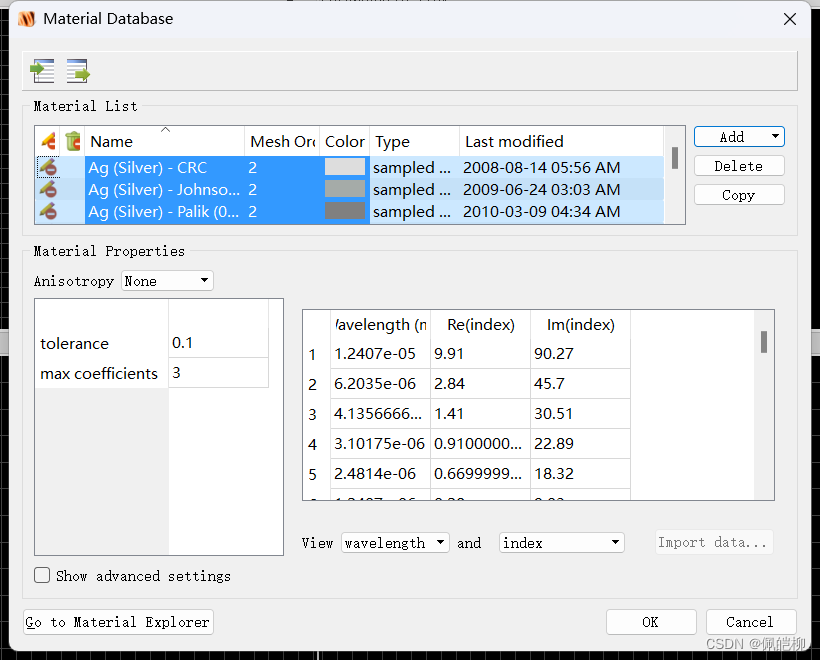Open the Add material dropdown
The height and width of the screenshot is (660, 820).
point(739,137)
